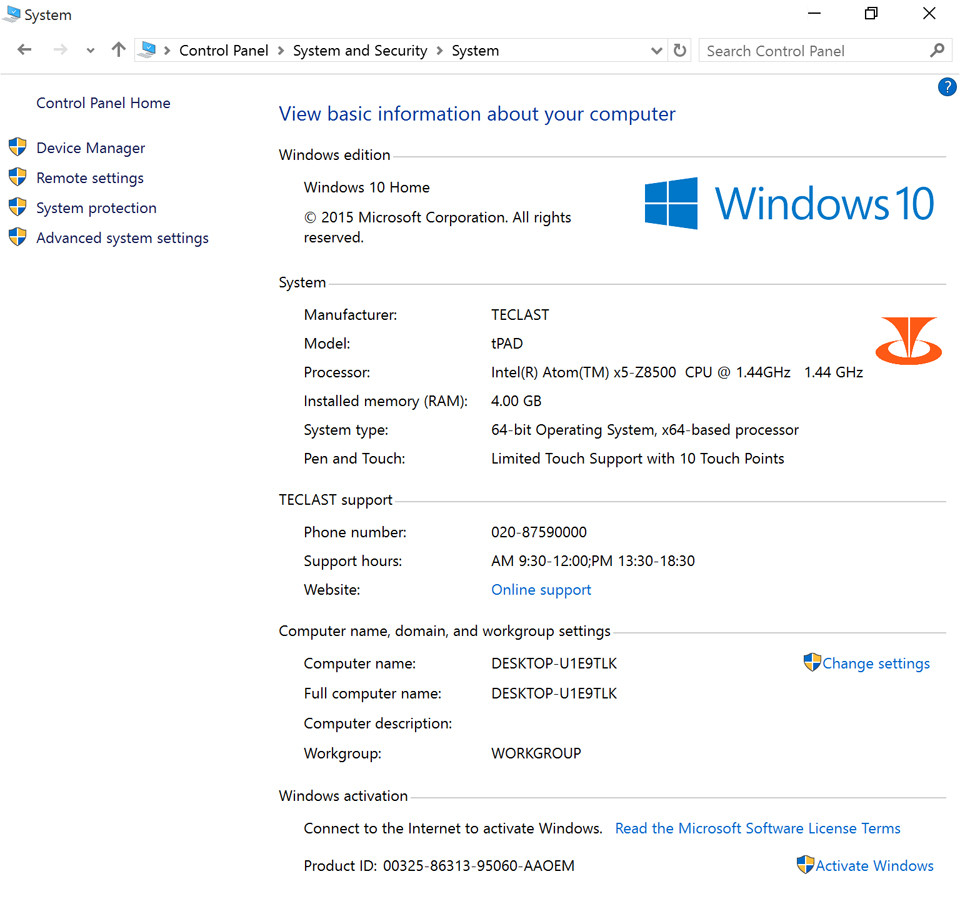960x909 pixels.
Task: Click shield icon beside Advanced system settings
Action: (x=18, y=237)
